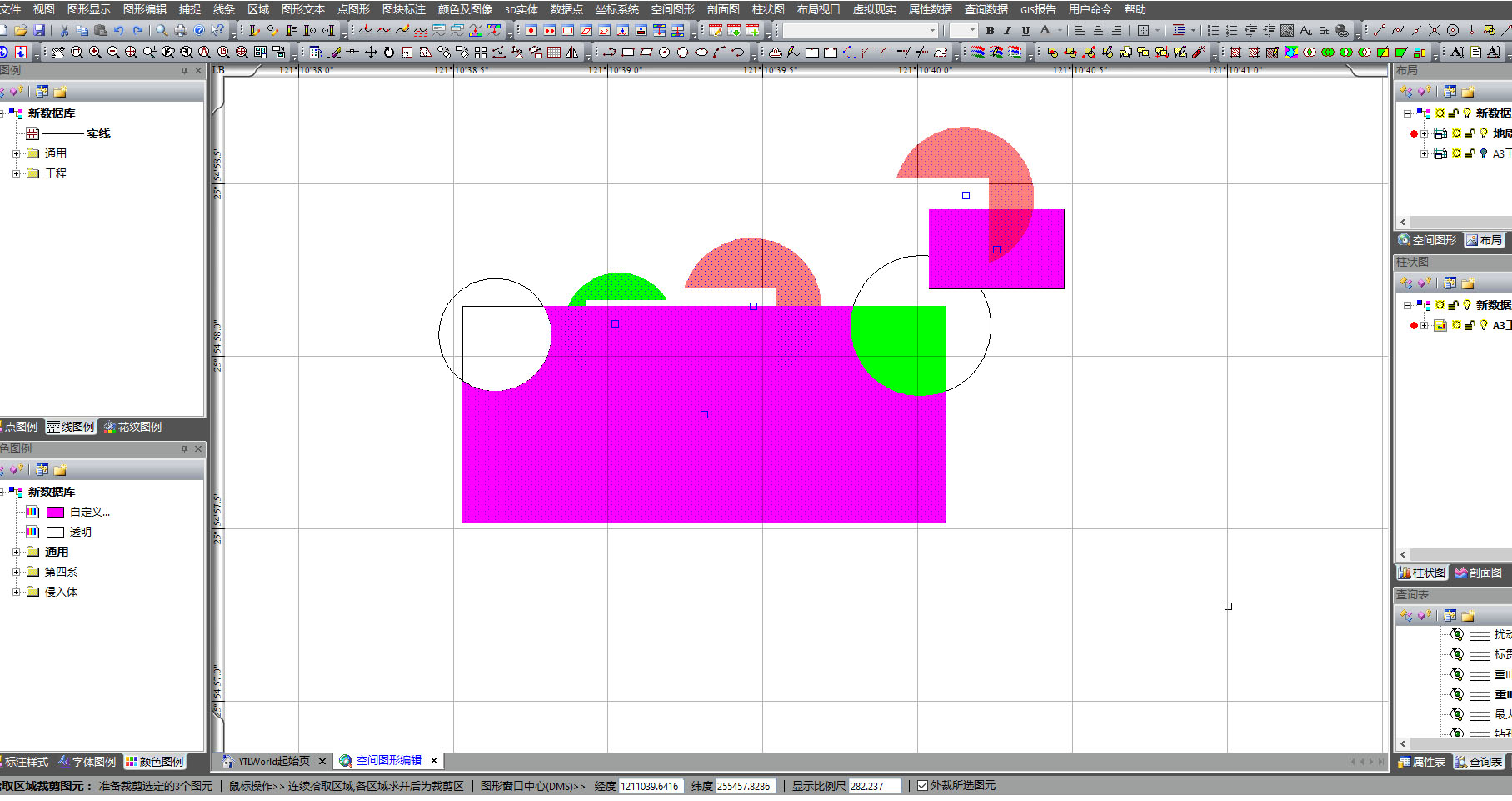Viewport: 1512px width, 801px height.
Task: Click left scroll arrow in 布局 panel
Action: pos(1403,222)
